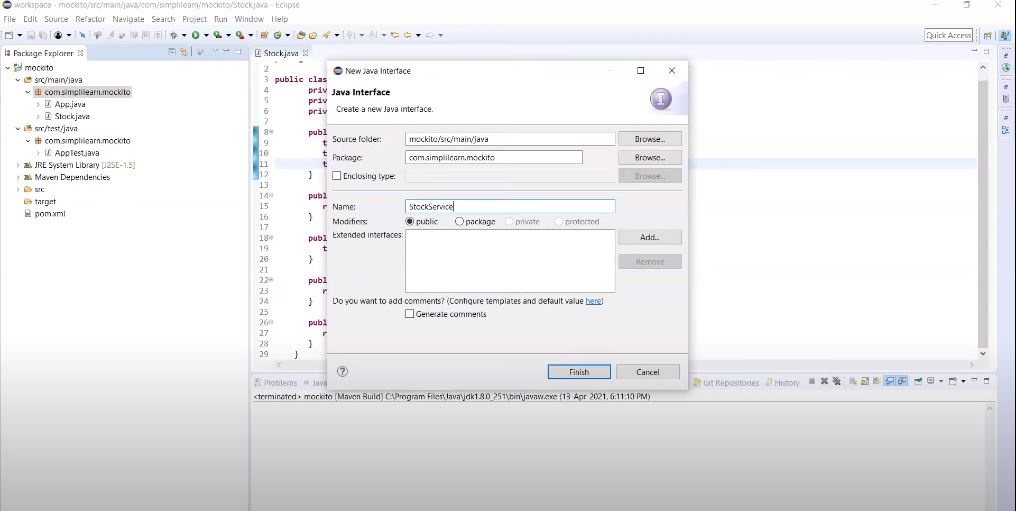Switch to the History tab

coord(783,383)
